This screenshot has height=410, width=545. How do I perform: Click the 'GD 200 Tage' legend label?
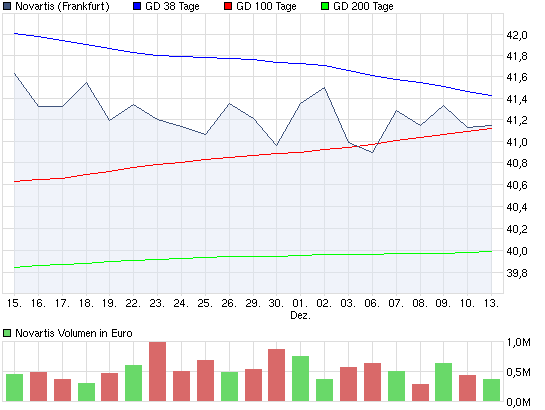pyautogui.click(x=363, y=6)
